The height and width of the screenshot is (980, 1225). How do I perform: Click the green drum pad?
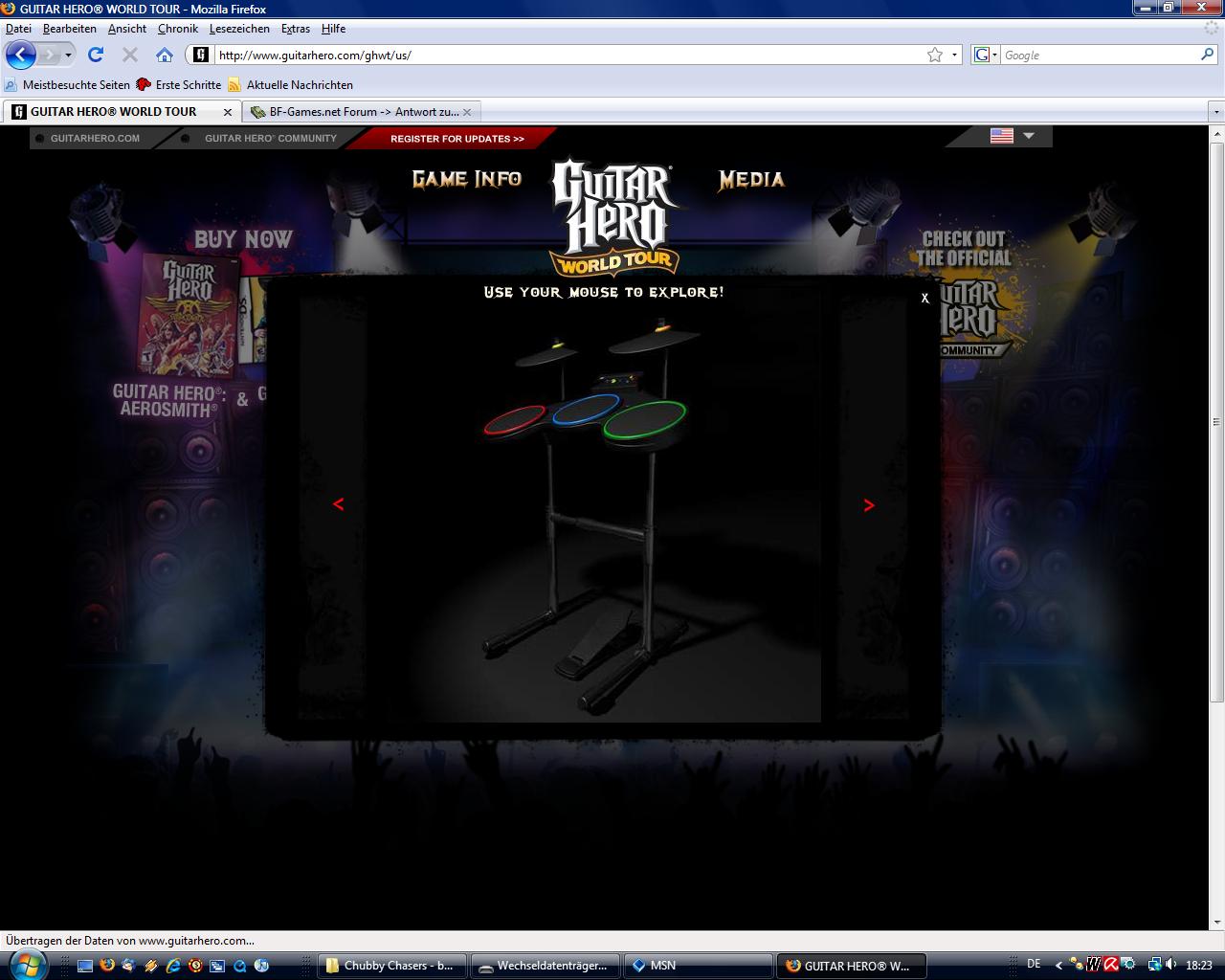(x=645, y=419)
